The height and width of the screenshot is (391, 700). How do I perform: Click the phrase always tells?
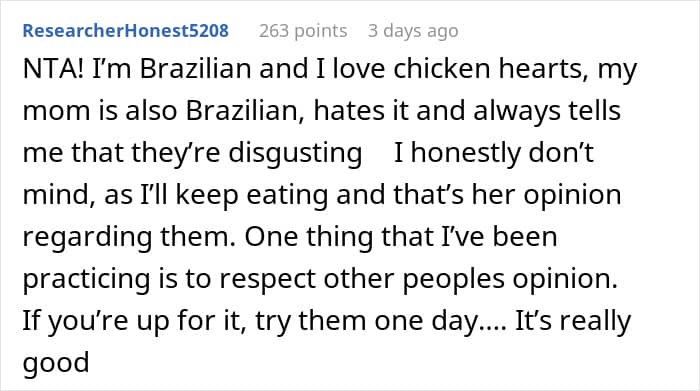coord(547,111)
